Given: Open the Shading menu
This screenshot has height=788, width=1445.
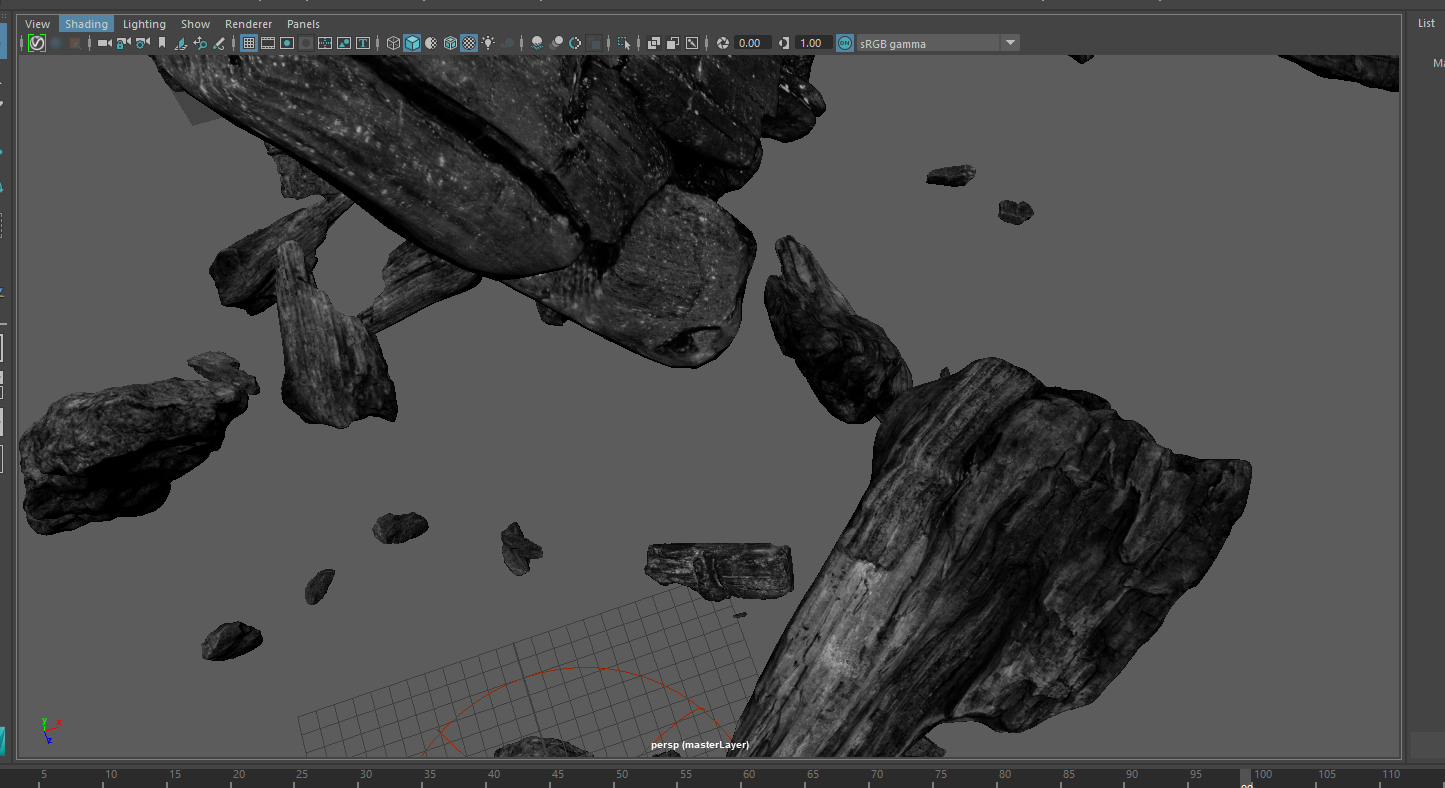Looking at the screenshot, I should pos(86,24).
